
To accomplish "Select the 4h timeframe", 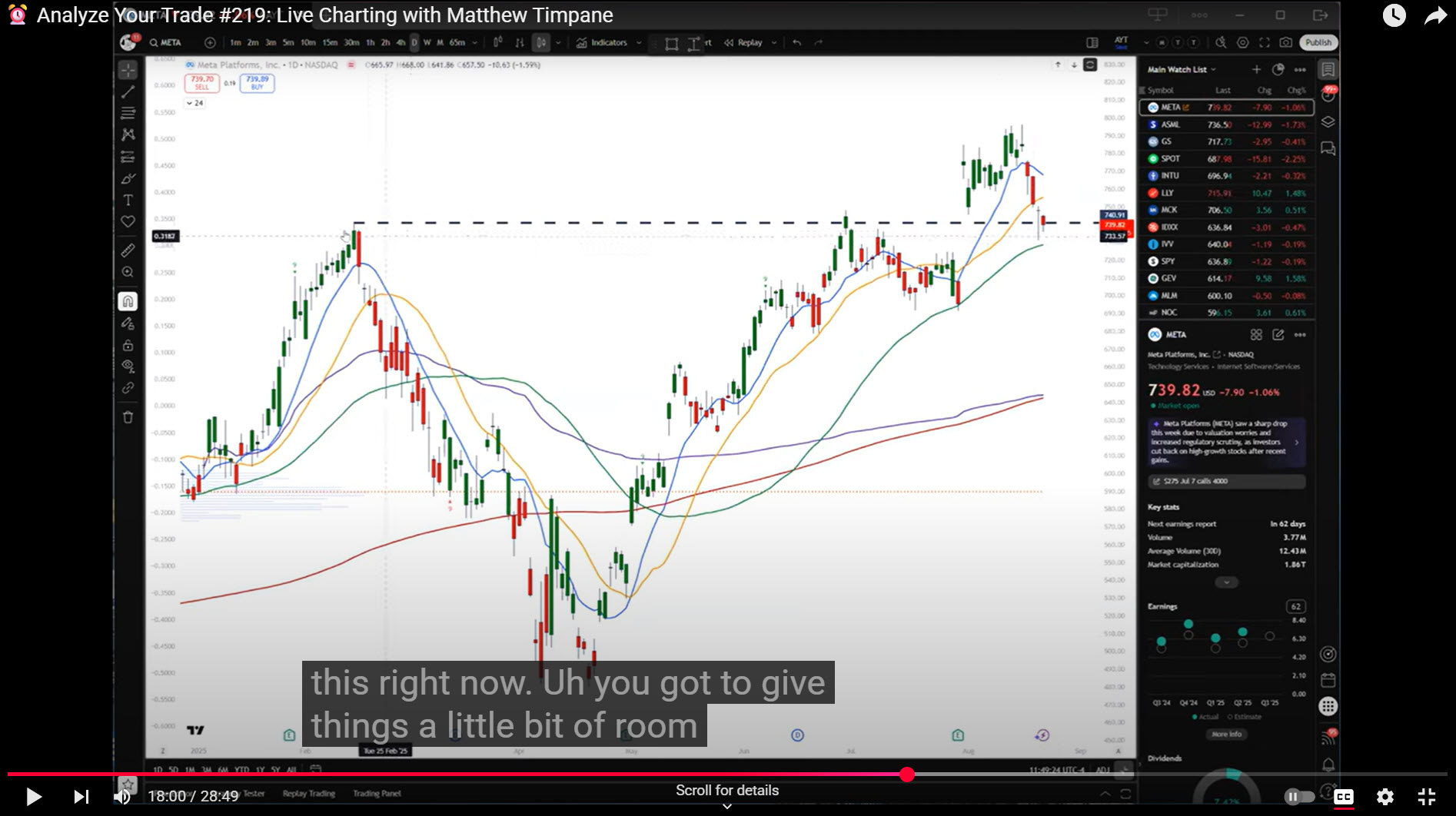I will (401, 42).
